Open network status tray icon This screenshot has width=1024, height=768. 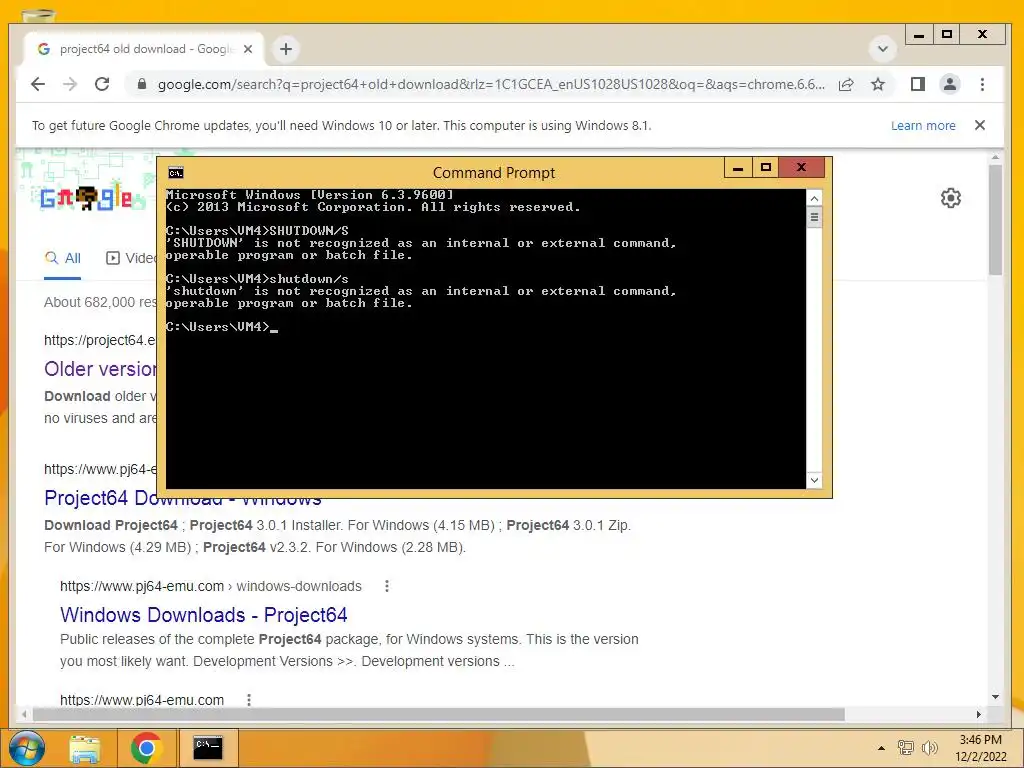click(x=905, y=748)
